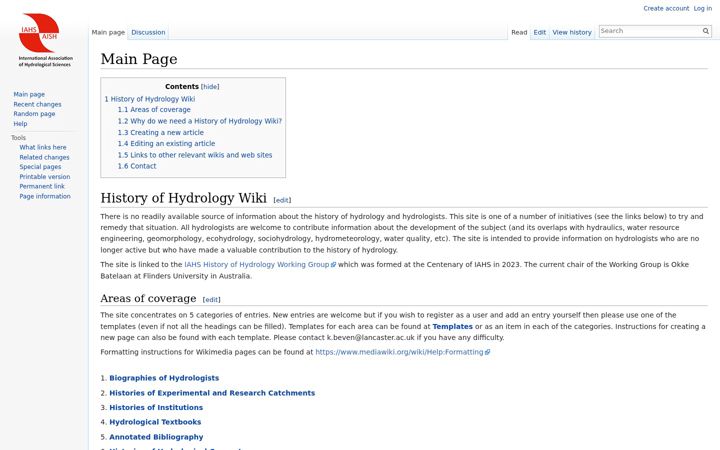
Task: Click external link icon after Working Group link
Action: [x=333, y=265]
